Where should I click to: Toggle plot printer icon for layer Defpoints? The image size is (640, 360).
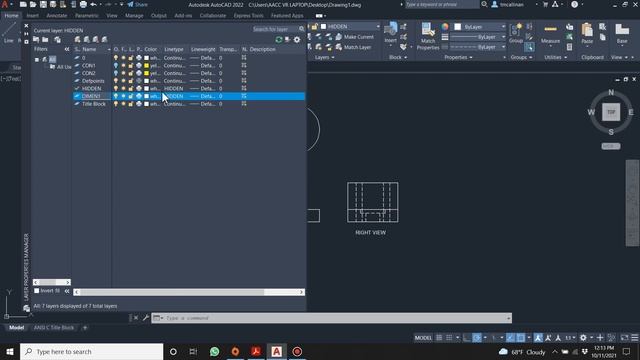coord(139,81)
